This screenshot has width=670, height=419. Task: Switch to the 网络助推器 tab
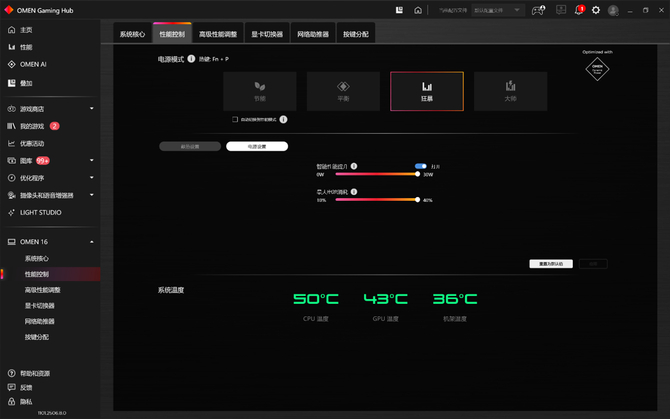(x=313, y=34)
